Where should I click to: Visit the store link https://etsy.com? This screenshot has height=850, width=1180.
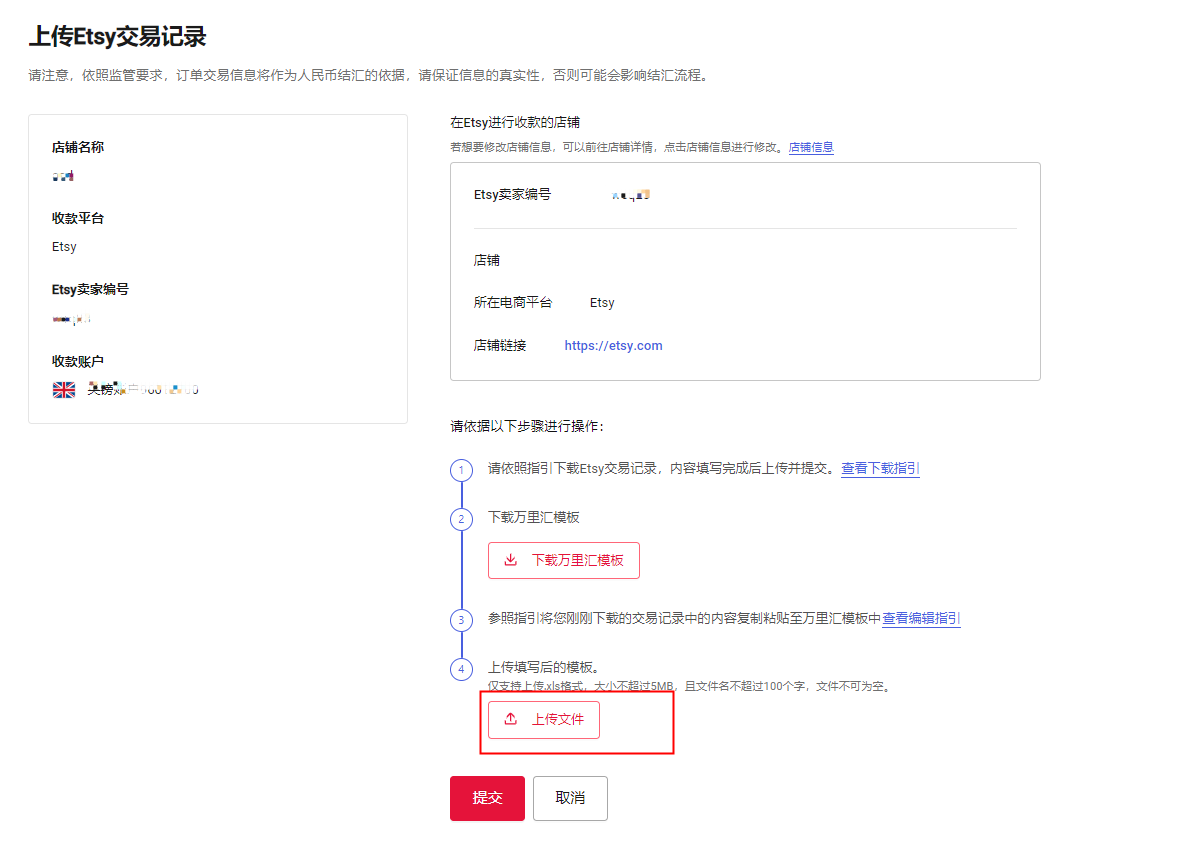[613, 345]
